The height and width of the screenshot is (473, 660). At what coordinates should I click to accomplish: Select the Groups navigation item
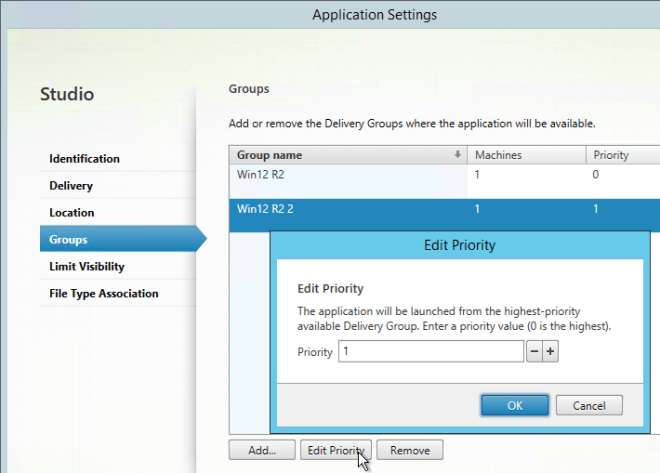point(69,240)
